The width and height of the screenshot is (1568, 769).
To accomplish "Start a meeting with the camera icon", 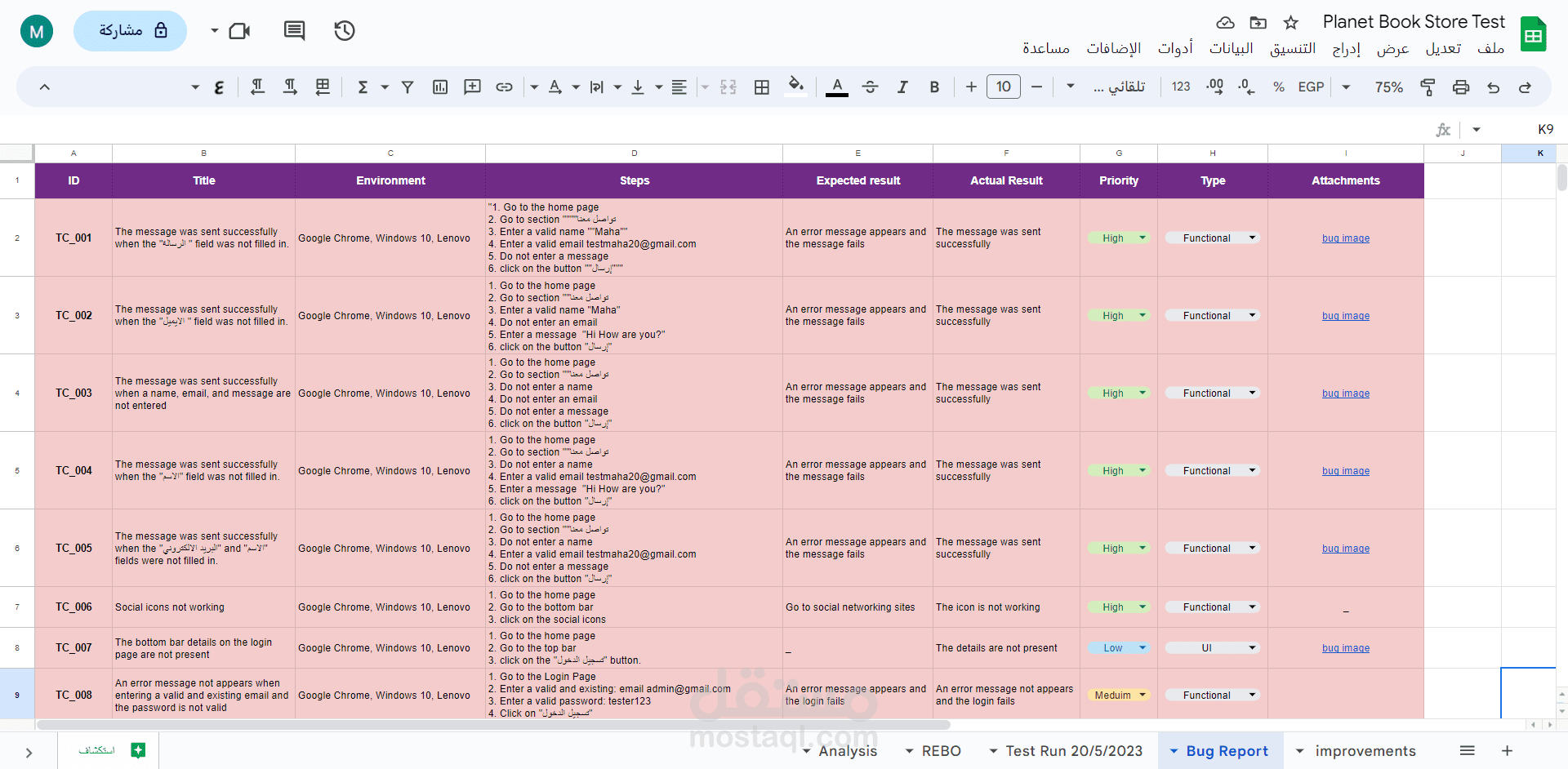I will 240,31.
